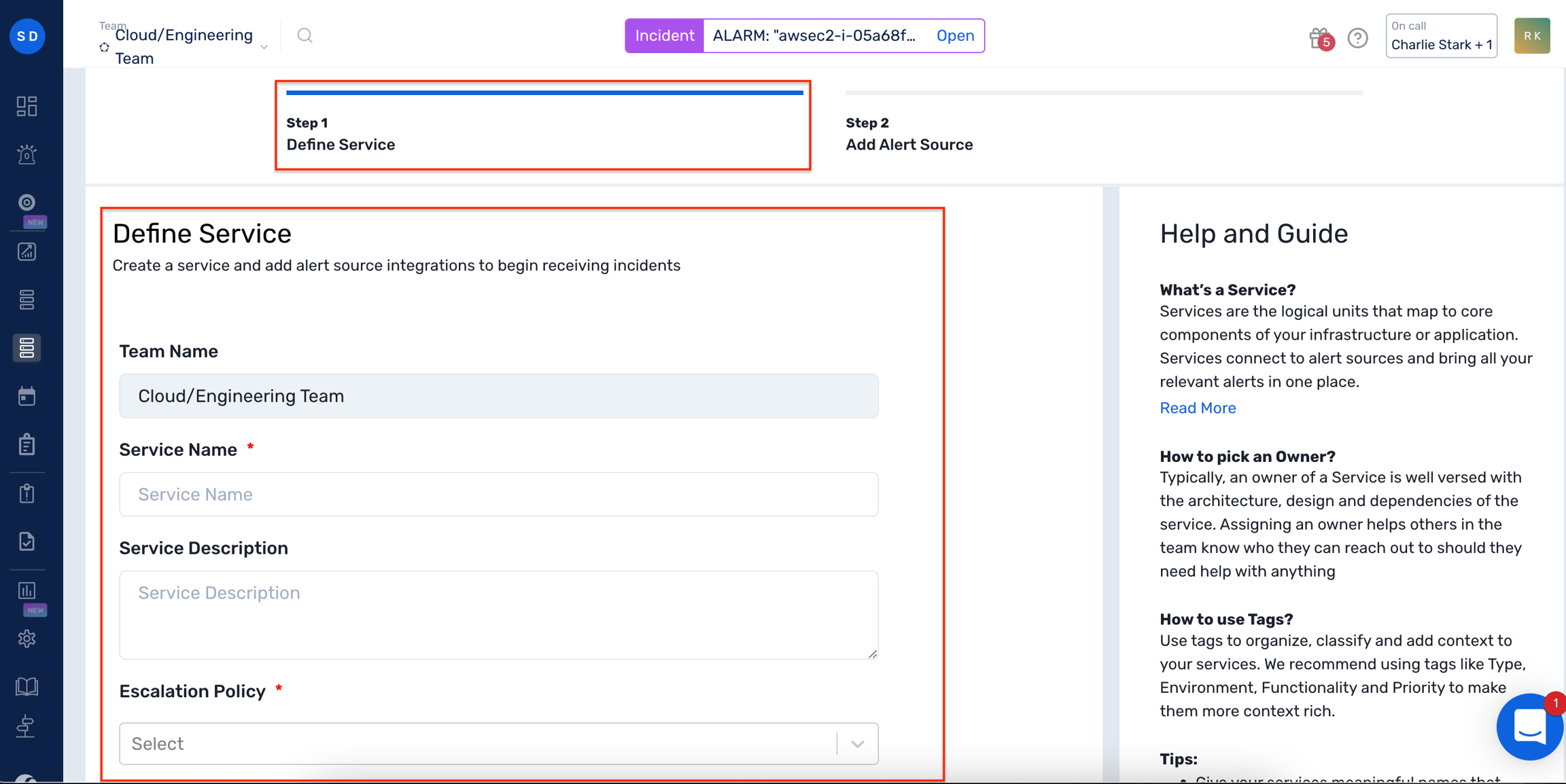Open the dashboard grid icon in sidebar

click(x=27, y=106)
